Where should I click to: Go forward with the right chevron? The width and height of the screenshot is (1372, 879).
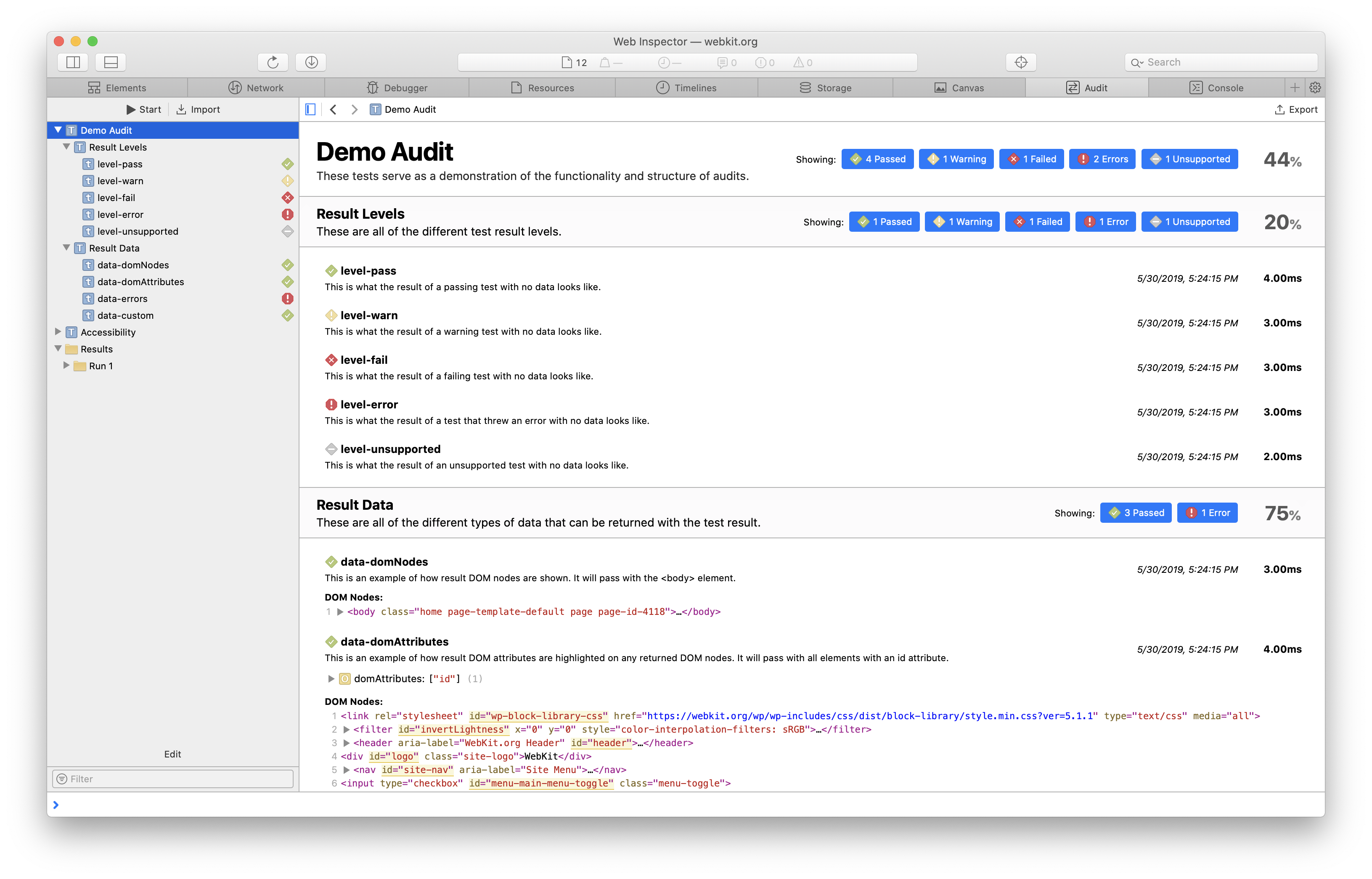pyautogui.click(x=355, y=109)
